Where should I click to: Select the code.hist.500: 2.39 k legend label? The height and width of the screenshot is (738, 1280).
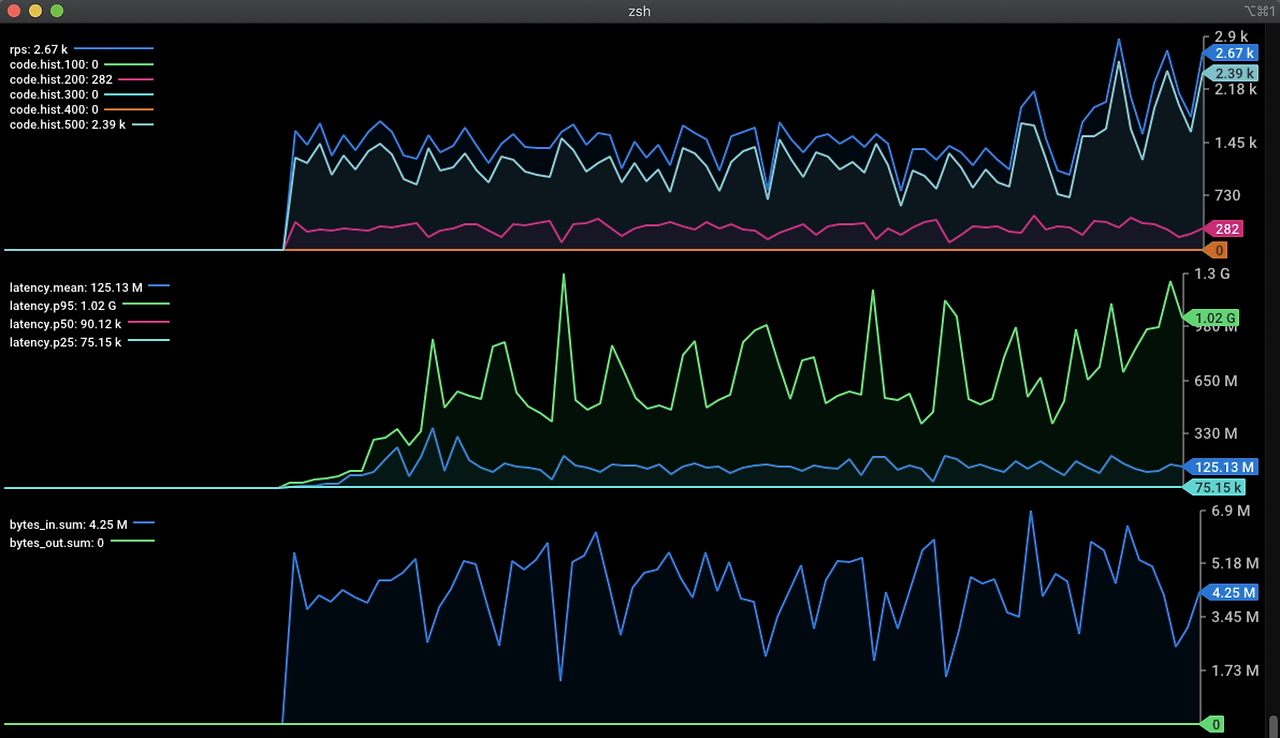[67, 124]
